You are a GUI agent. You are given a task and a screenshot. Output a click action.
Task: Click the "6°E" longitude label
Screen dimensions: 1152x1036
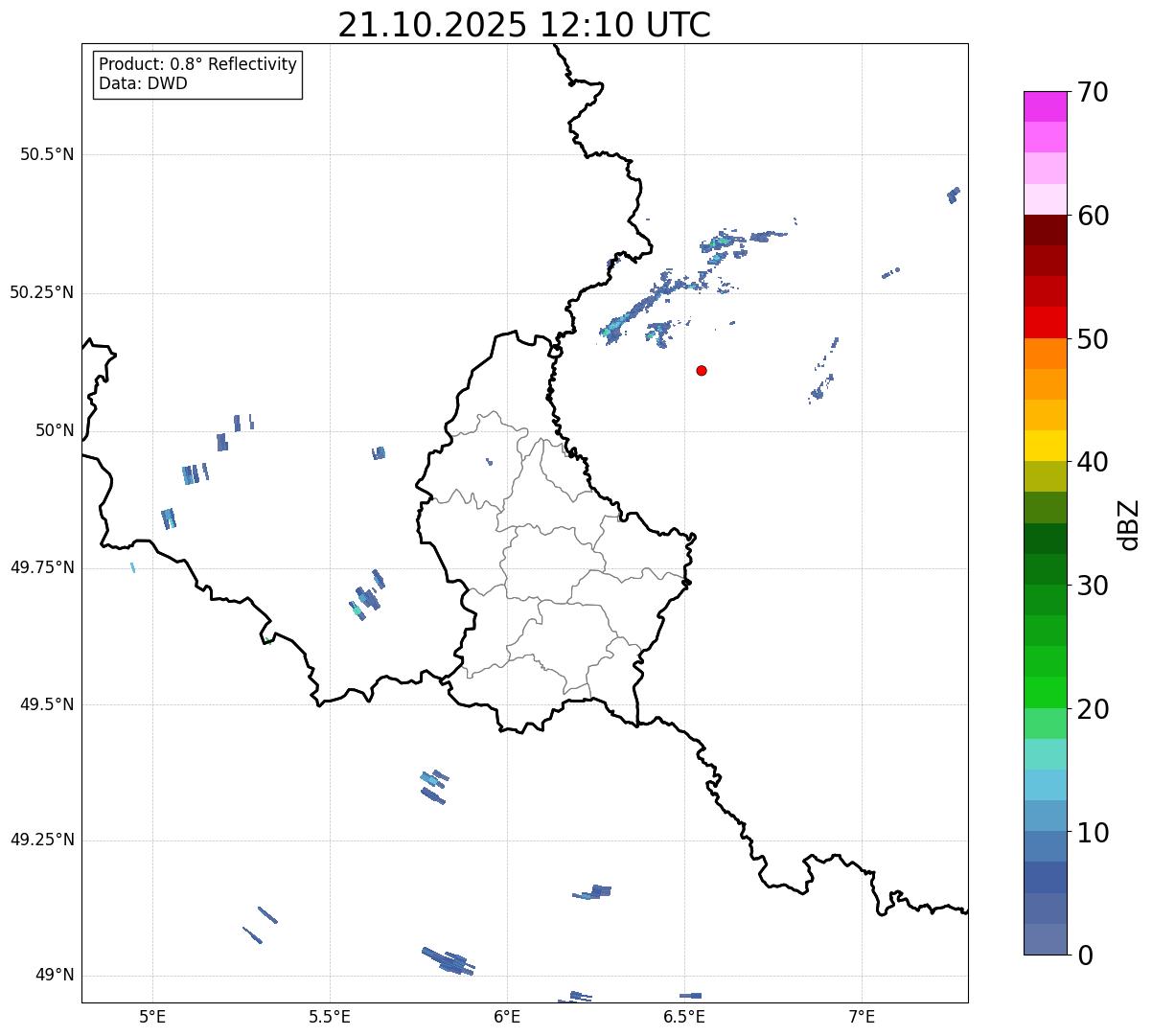coord(508,1017)
